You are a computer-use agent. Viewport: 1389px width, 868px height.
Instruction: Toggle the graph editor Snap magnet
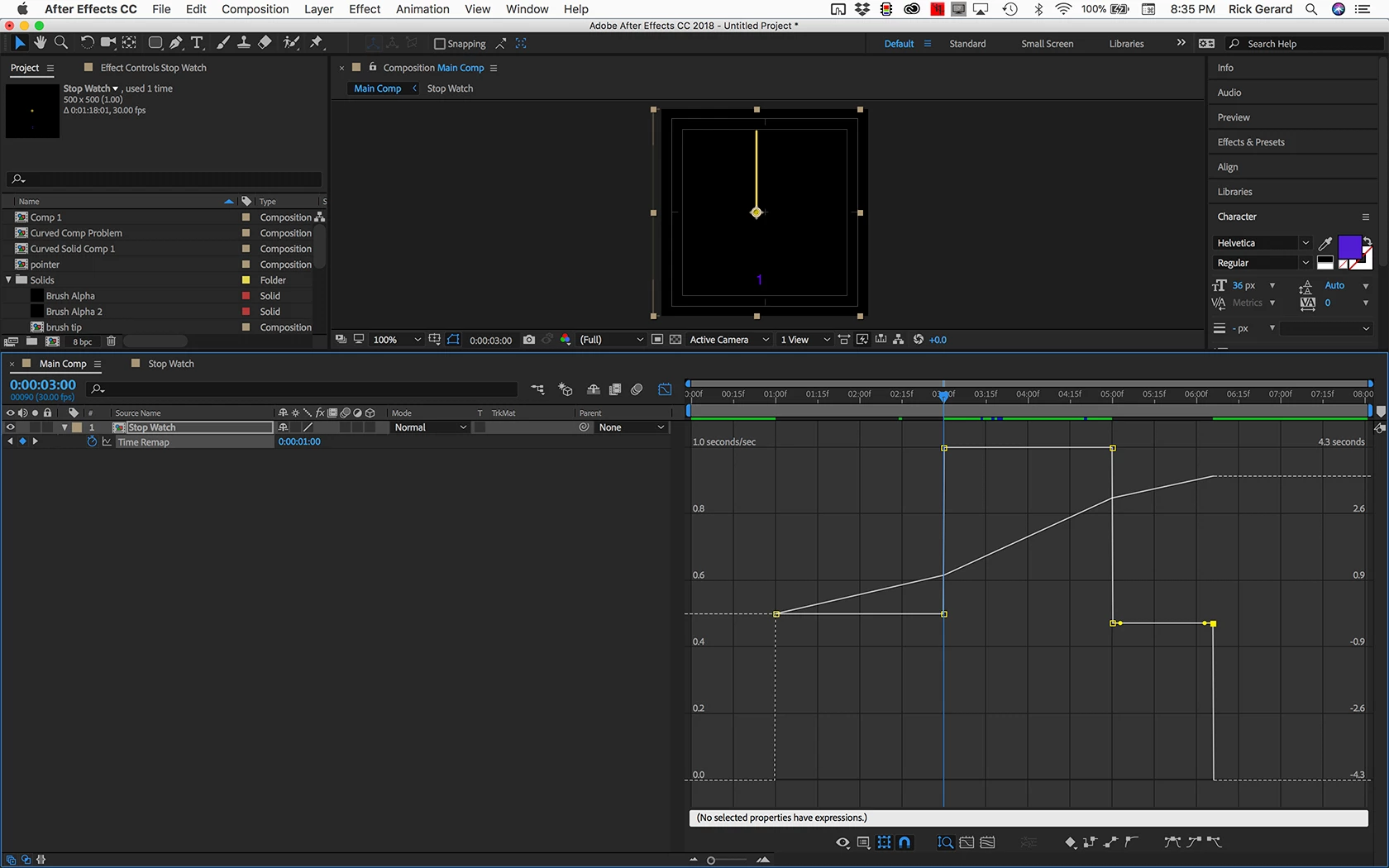click(x=905, y=842)
